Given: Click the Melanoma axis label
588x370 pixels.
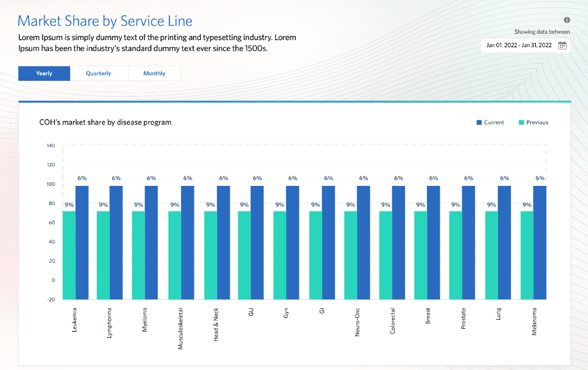Looking at the screenshot, I should point(534,322).
